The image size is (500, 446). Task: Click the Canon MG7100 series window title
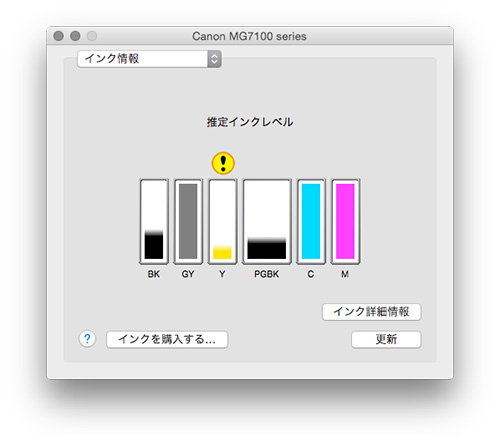(x=249, y=36)
